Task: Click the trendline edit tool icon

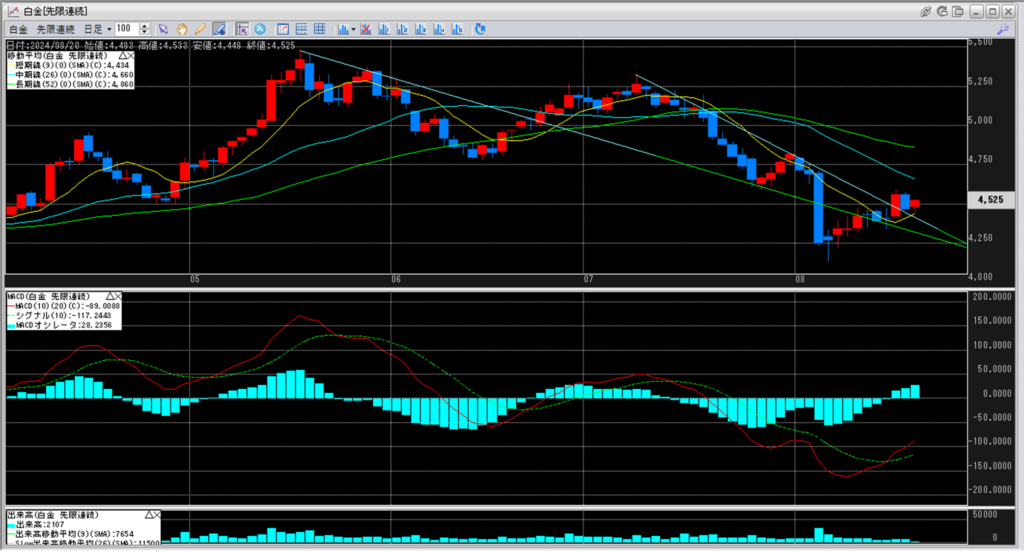Action: 218,29
